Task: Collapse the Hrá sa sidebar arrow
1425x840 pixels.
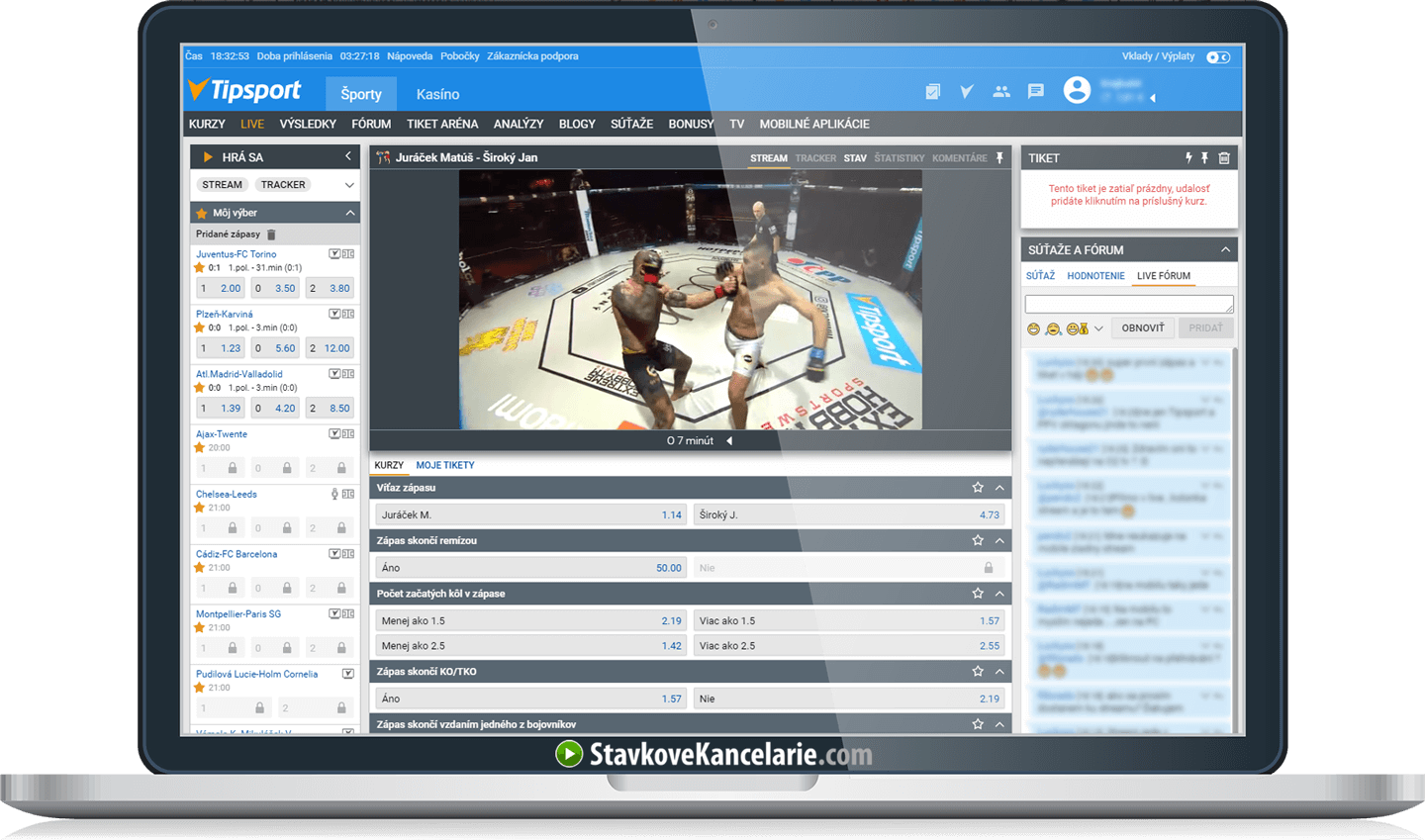Action: (348, 156)
